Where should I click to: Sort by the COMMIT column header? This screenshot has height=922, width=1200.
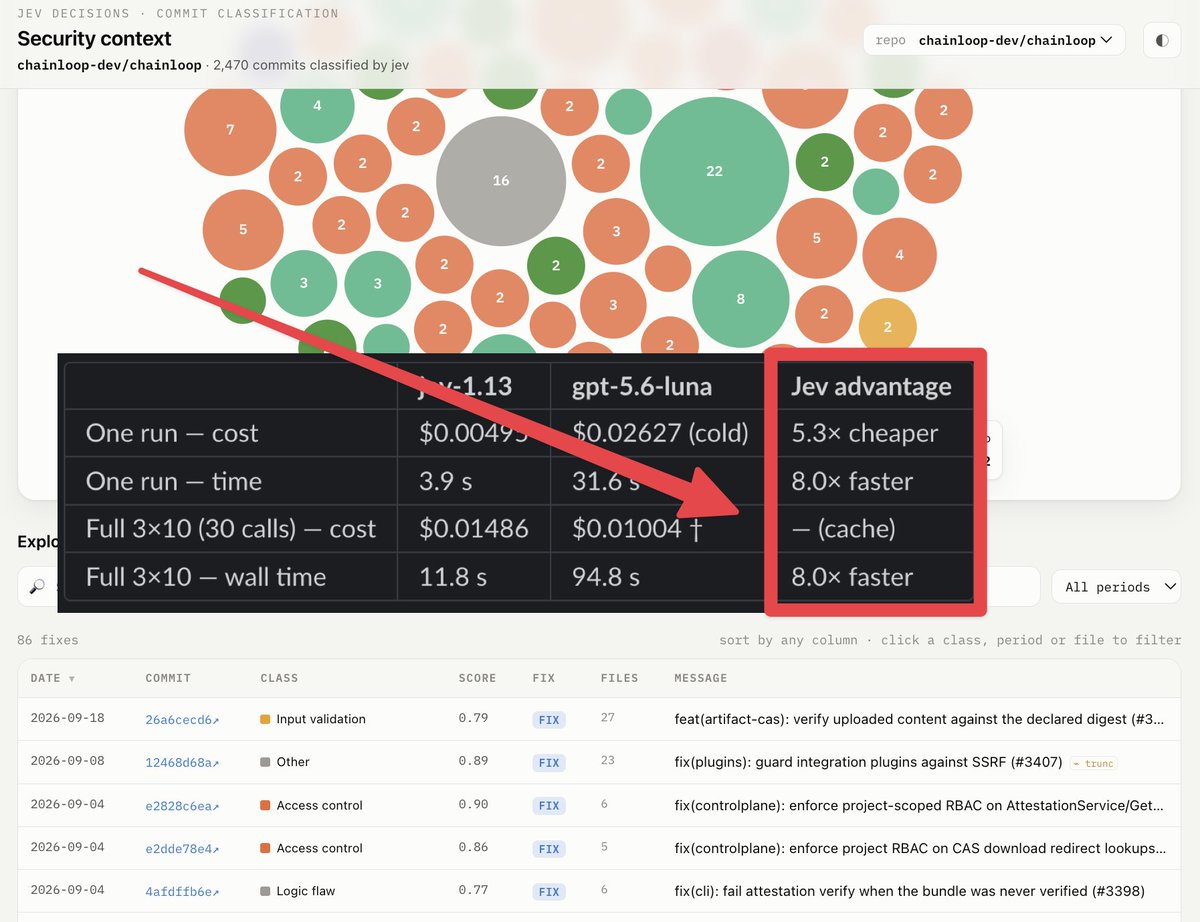pos(168,678)
